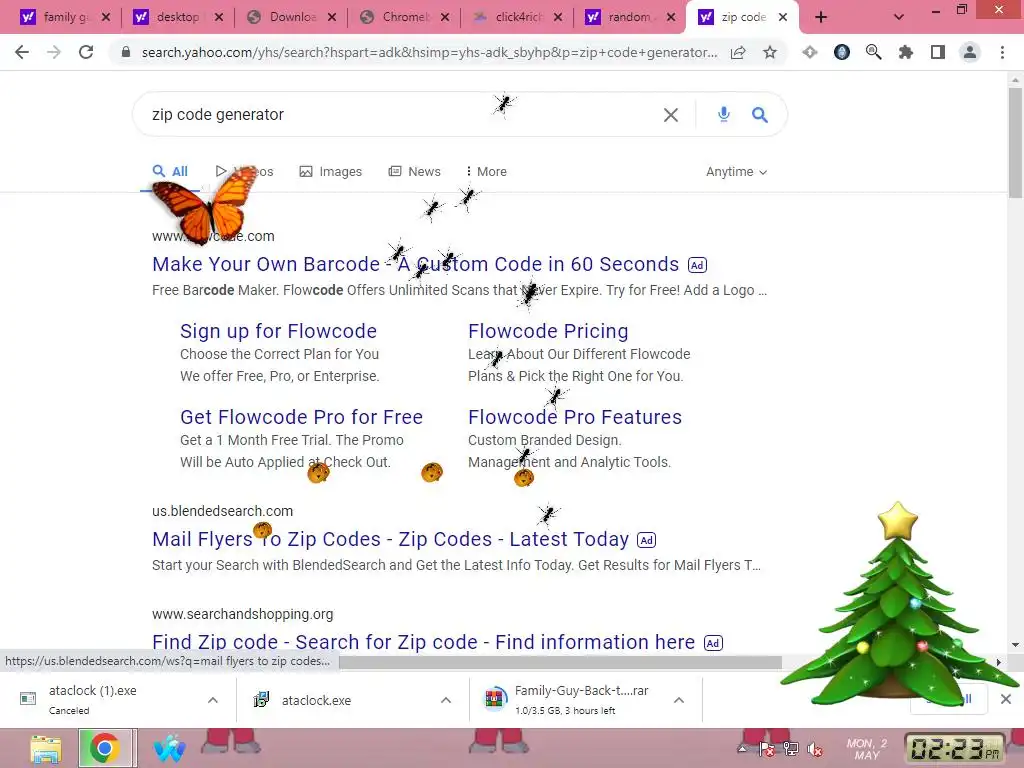Open 'Make Your Own Barcode' ad link
The width and height of the screenshot is (1024, 768).
(x=415, y=264)
